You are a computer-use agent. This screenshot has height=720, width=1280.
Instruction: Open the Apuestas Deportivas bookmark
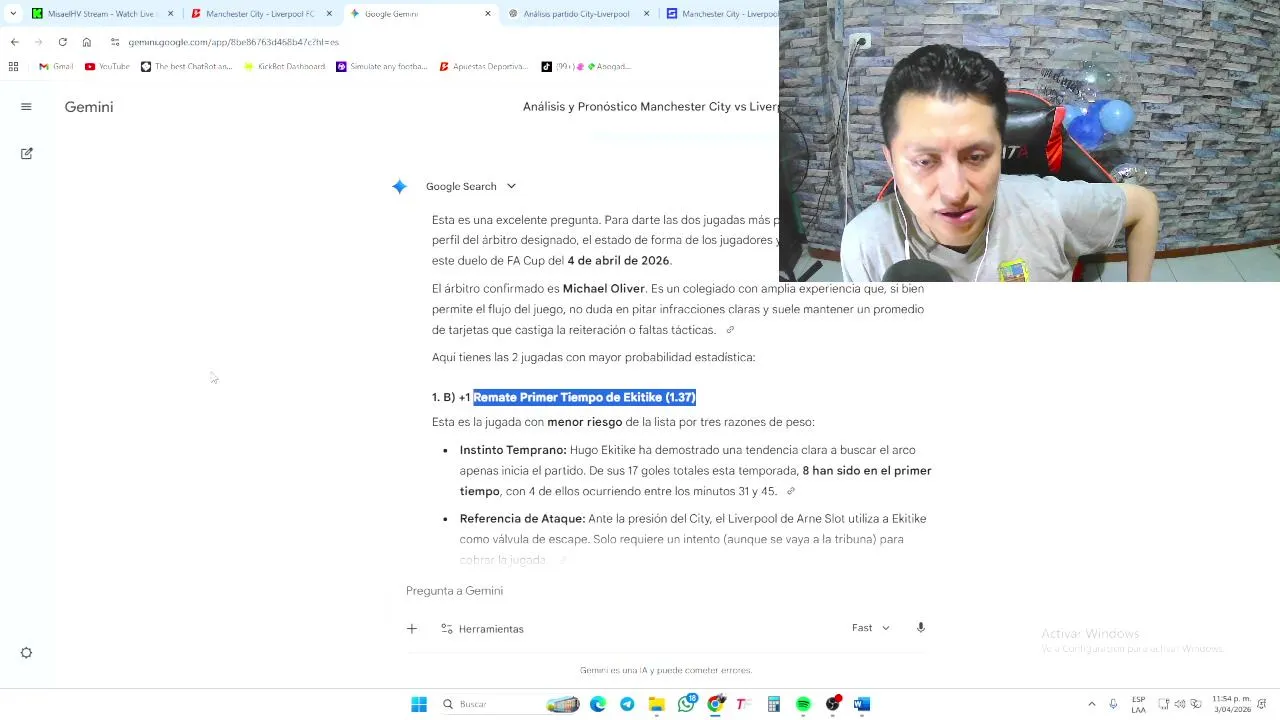click(484, 66)
